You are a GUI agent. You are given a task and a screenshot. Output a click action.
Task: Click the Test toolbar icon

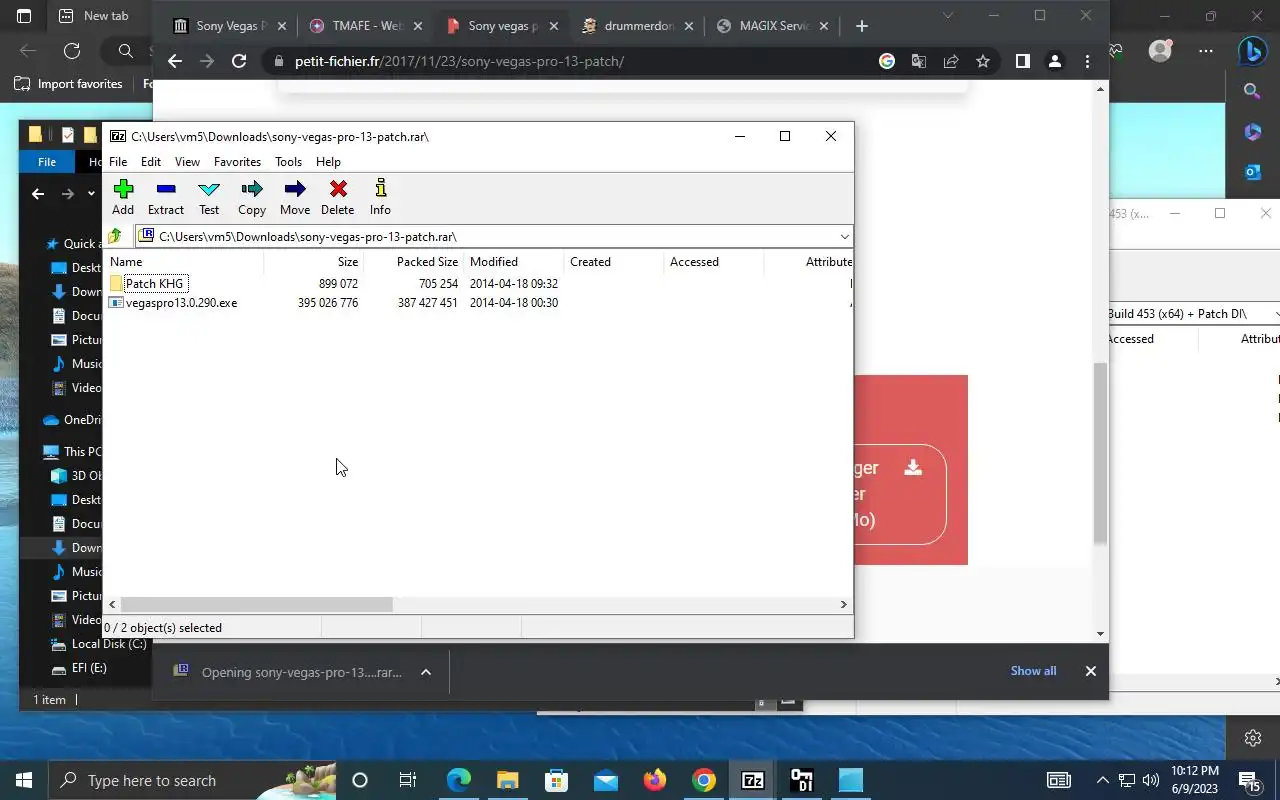click(x=209, y=197)
